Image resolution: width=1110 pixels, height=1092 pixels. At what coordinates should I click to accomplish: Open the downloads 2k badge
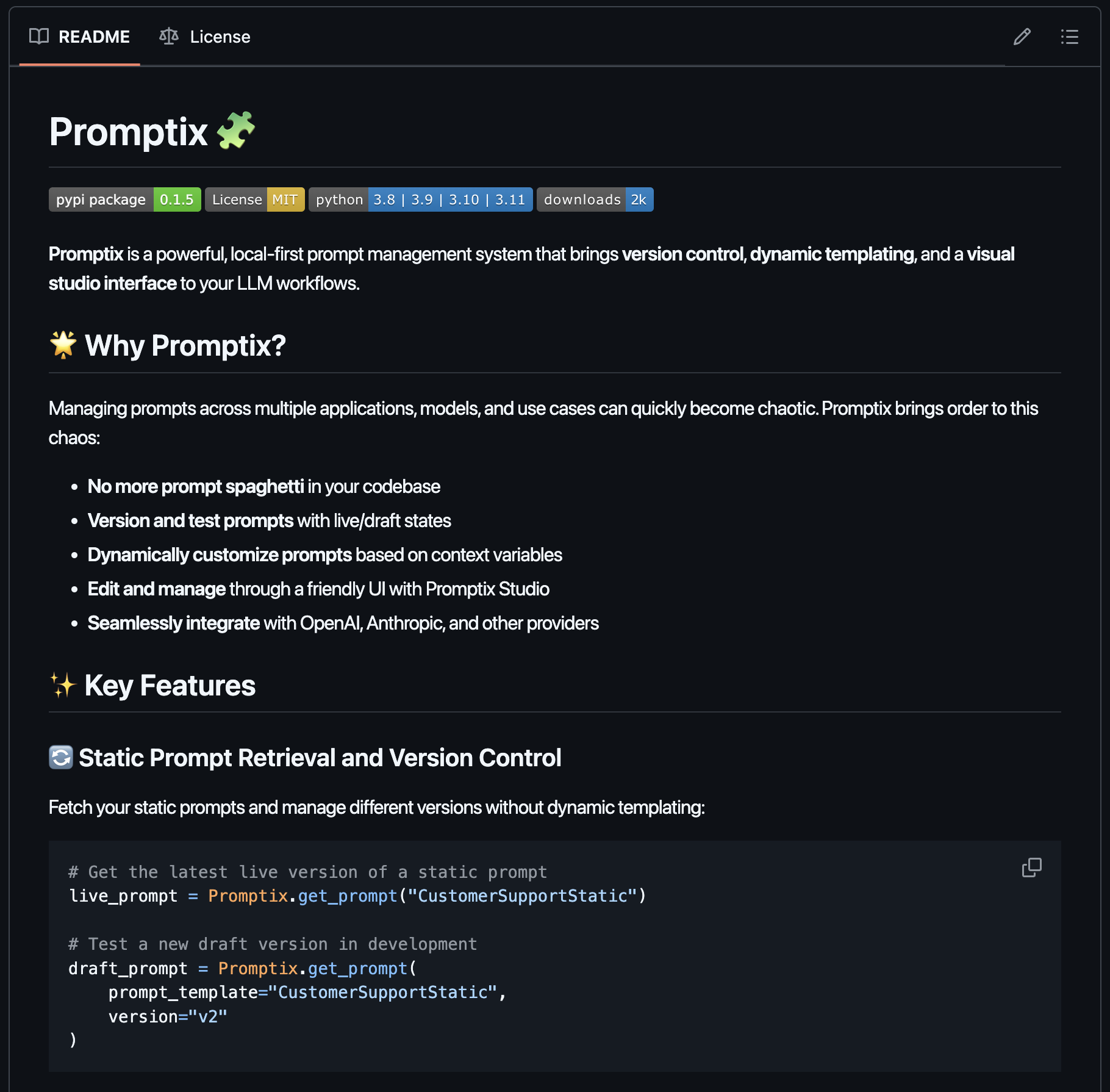click(x=595, y=199)
